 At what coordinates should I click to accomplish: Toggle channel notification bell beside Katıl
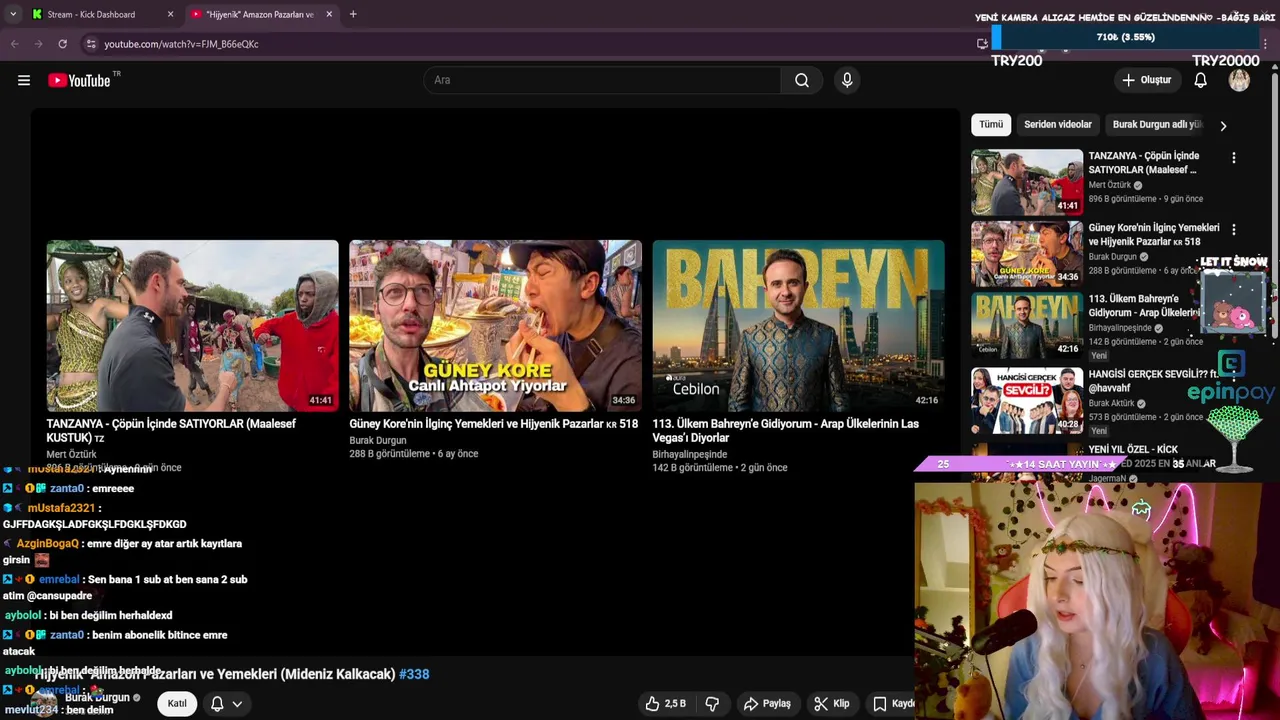[x=216, y=704]
